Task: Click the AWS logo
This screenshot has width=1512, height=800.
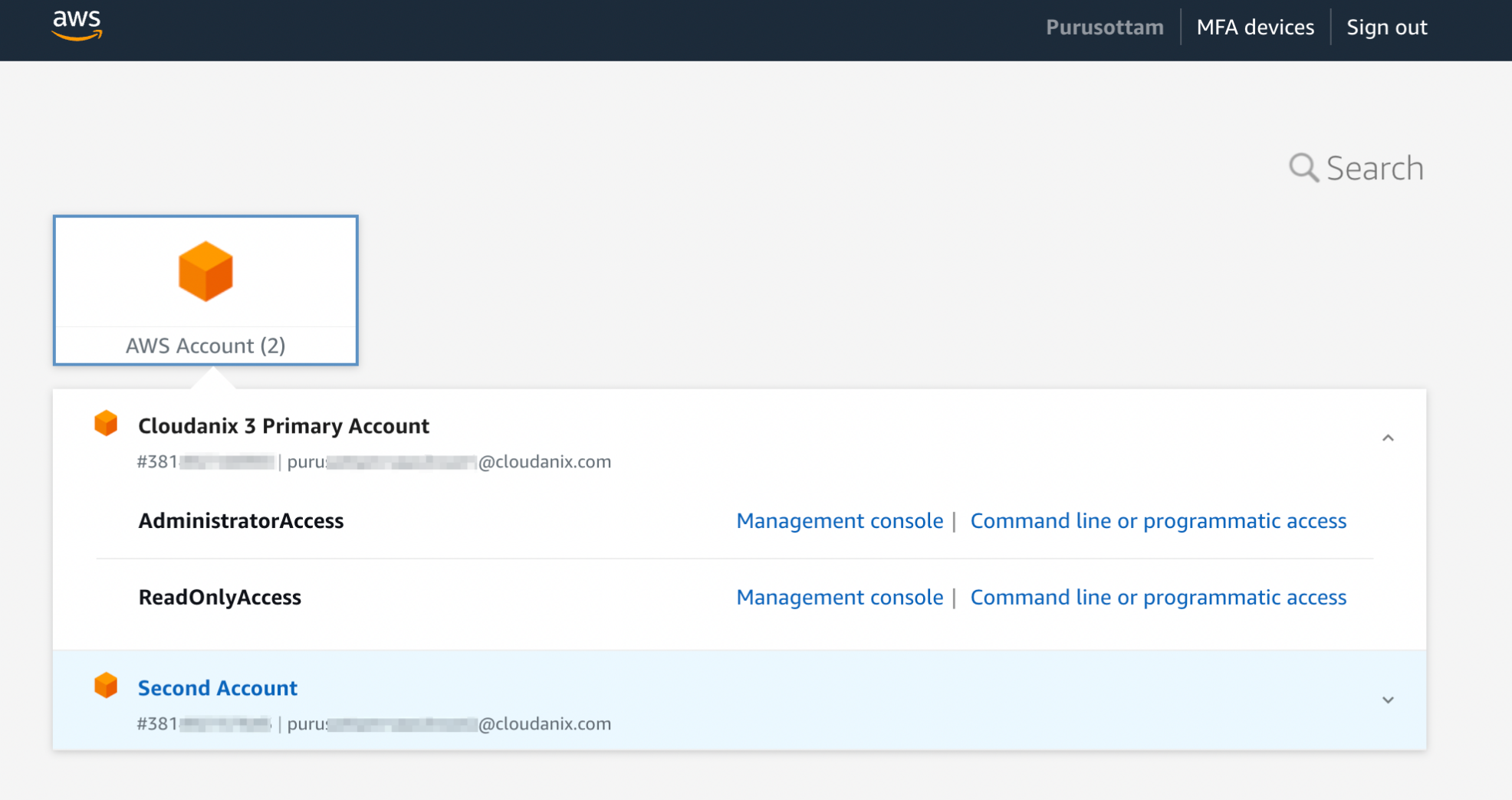Action: point(77,25)
